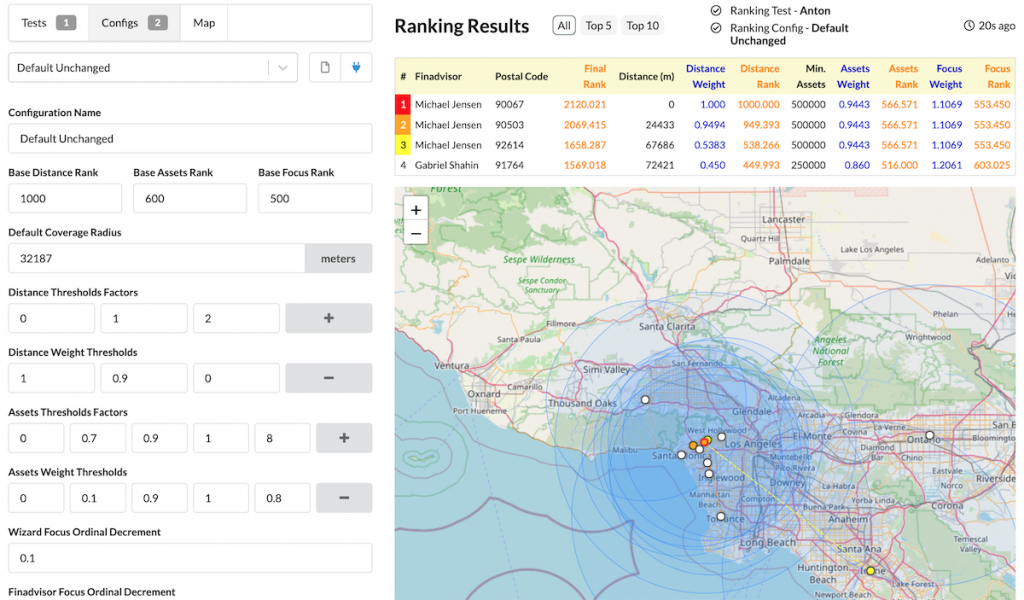Click the Assets Thresholds Factor 8 field
The image size is (1024, 600).
pyautogui.click(x=282, y=438)
